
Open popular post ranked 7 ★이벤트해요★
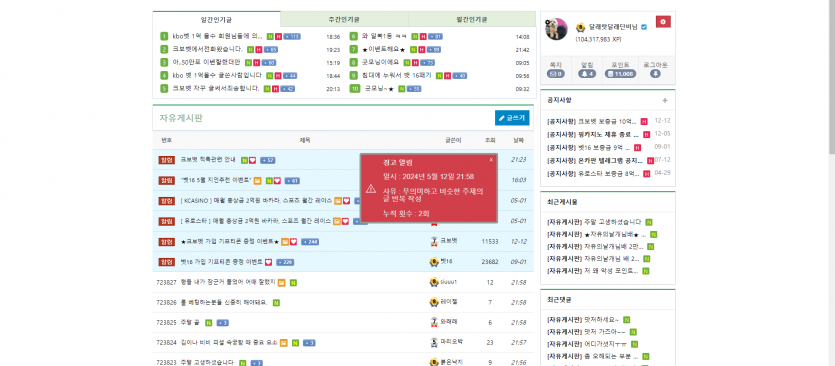coord(383,50)
